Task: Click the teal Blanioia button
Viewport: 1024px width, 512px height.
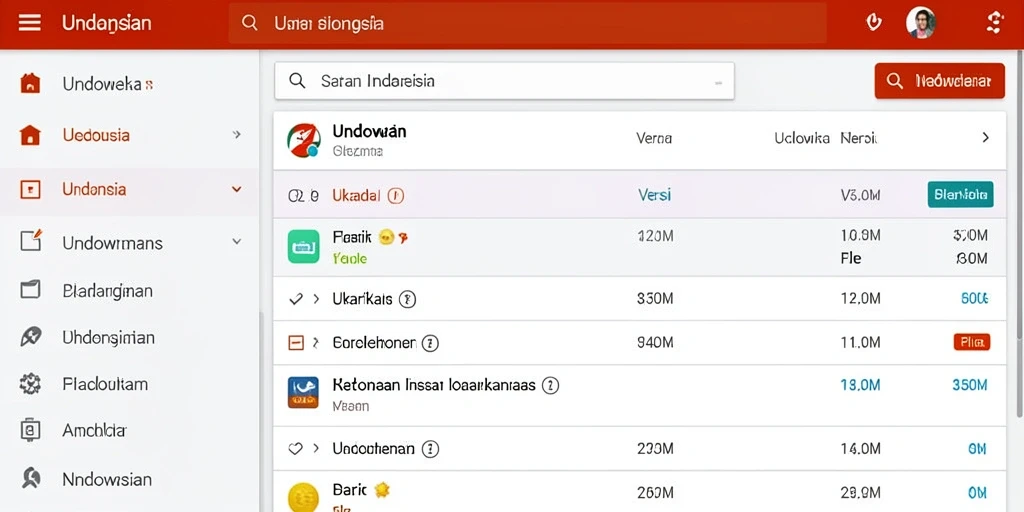Action: 960,195
